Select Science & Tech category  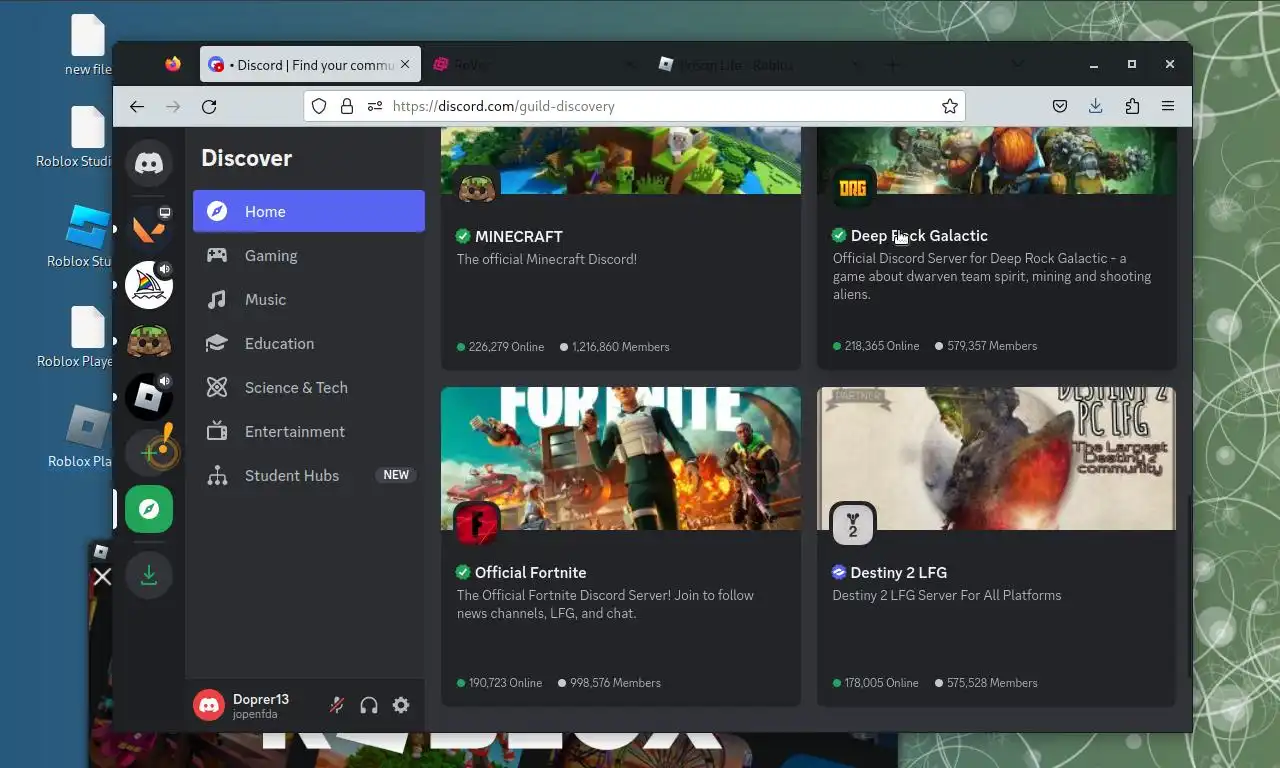click(x=309, y=387)
